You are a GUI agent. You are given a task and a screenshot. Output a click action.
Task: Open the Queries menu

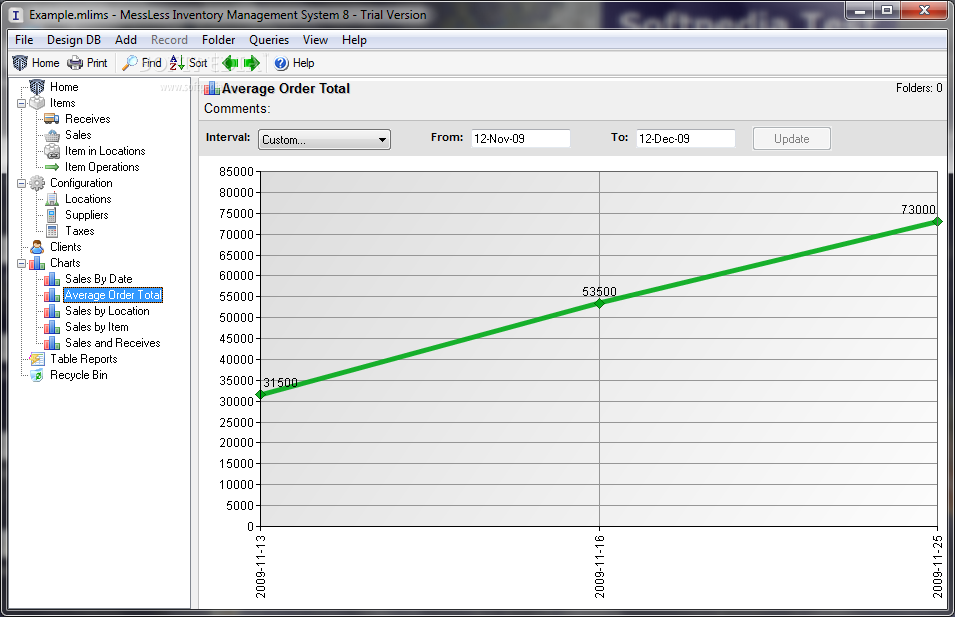pyautogui.click(x=269, y=40)
